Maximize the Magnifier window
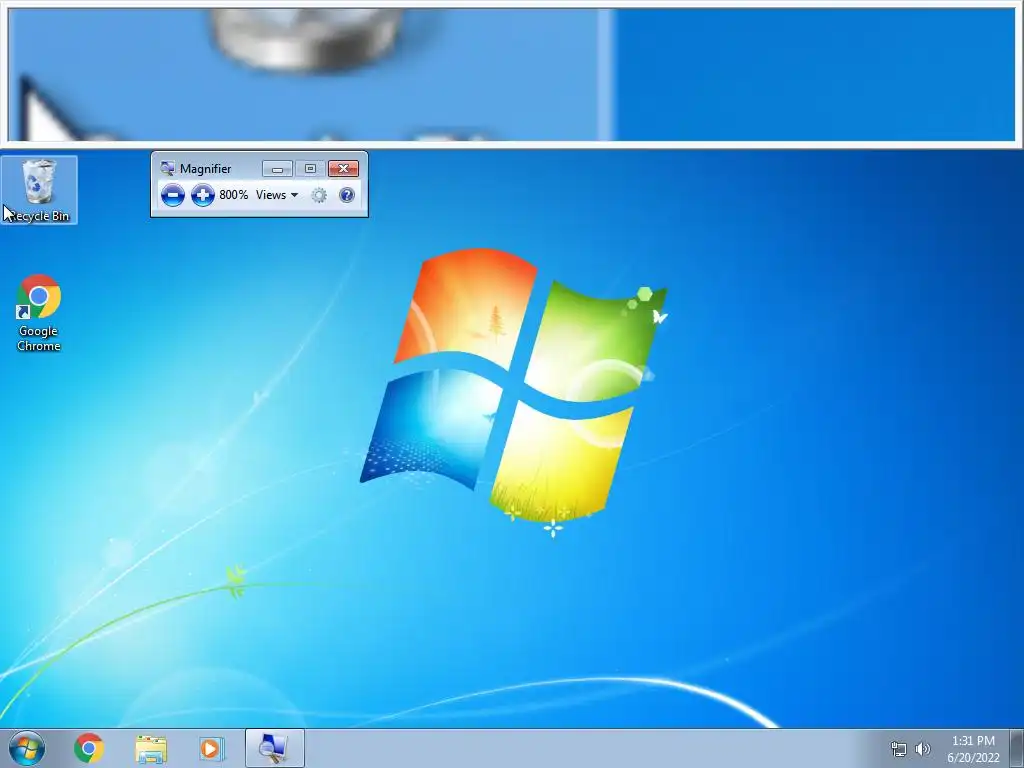The image size is (1024, 768). (x=310, y=169)
